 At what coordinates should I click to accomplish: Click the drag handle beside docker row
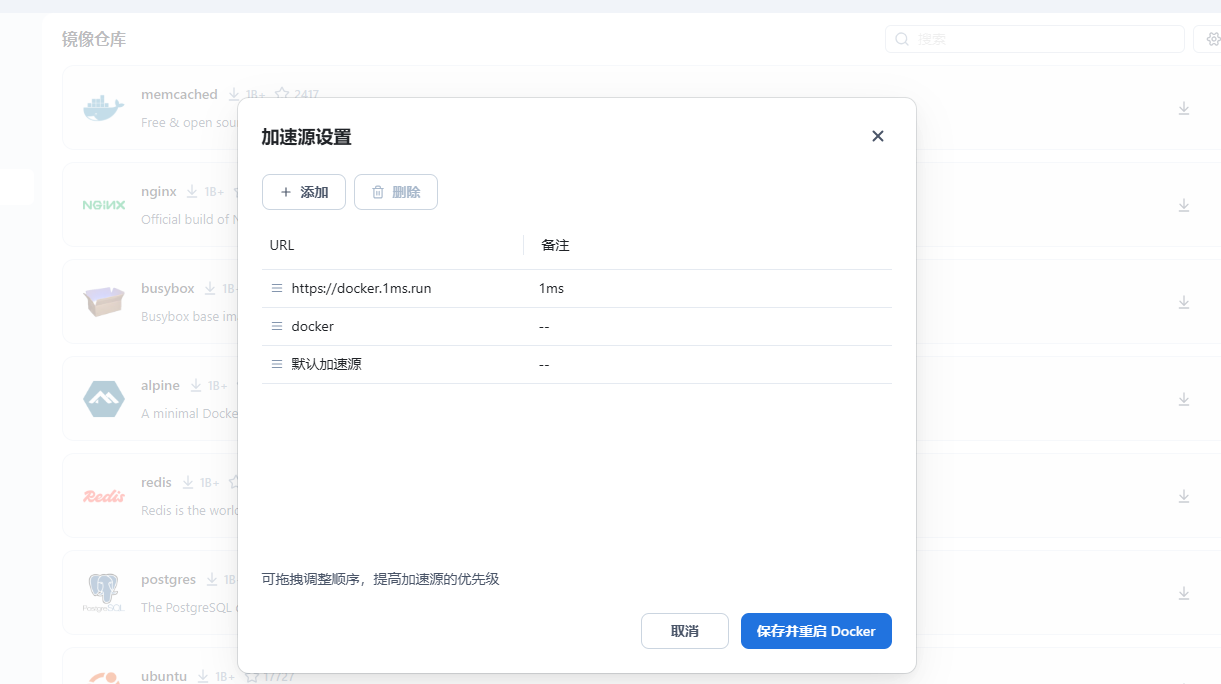pos(277,326)
